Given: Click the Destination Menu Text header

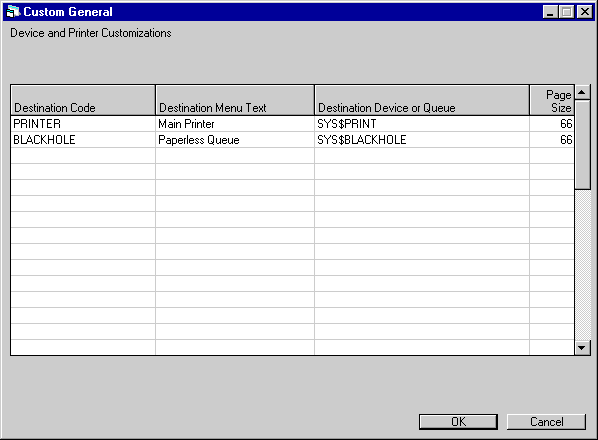Looking at the screenshot, I should (235, 100).
